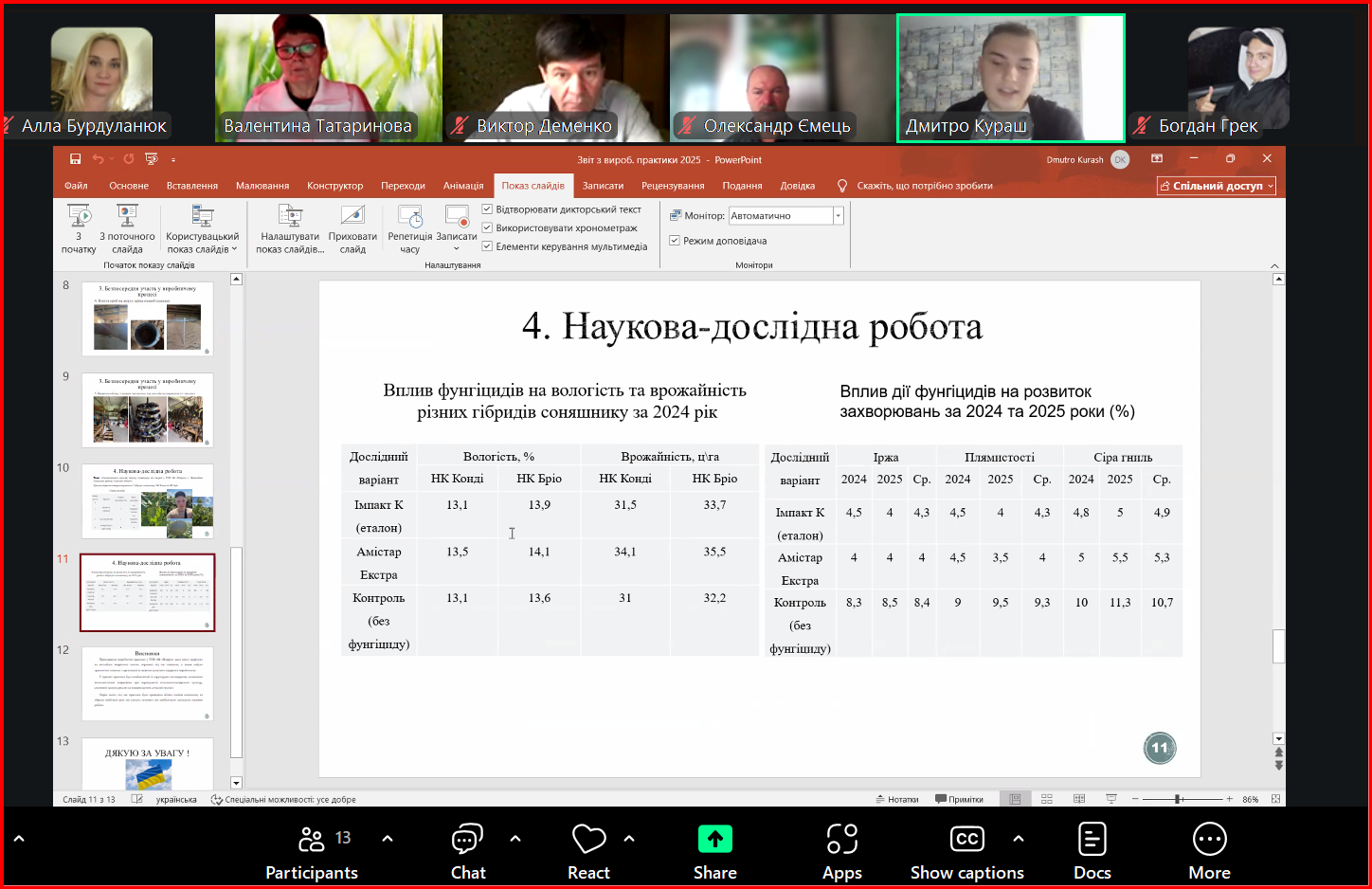
Task: Open the Монітор dropdown list
Action: point(838,216)
